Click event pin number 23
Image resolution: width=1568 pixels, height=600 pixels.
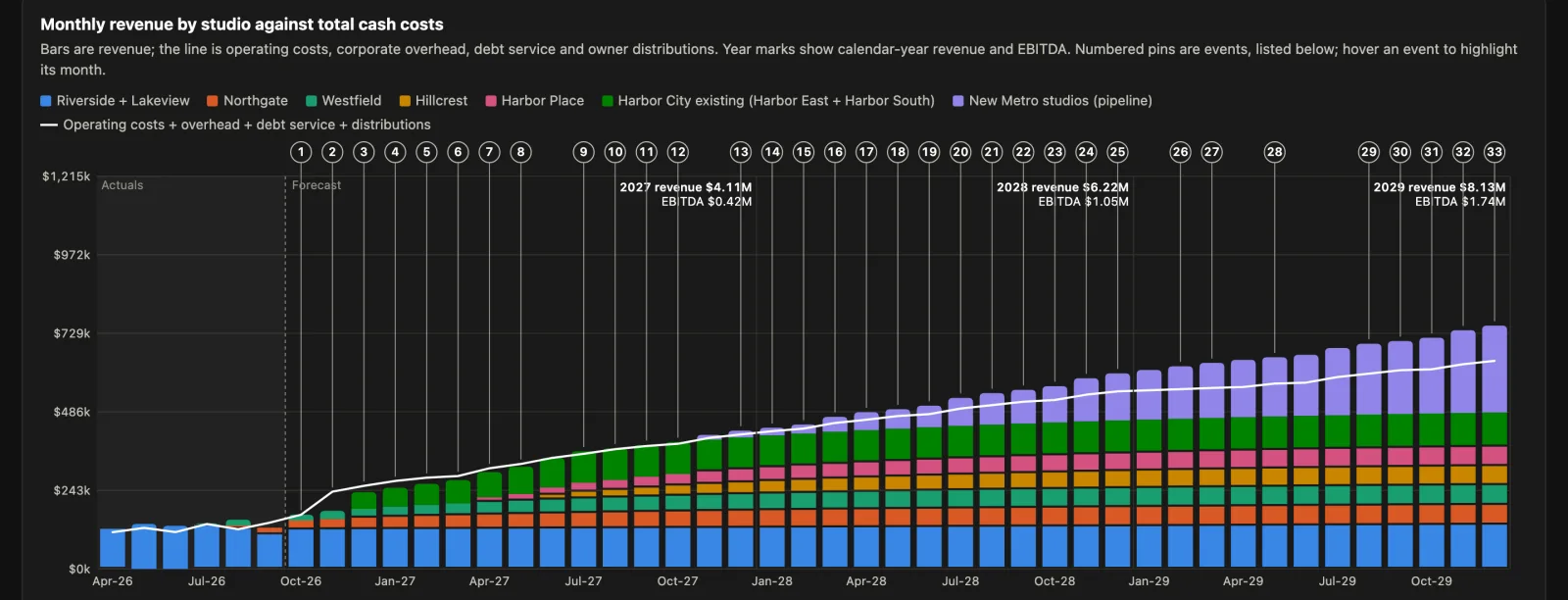[1054, 152]
